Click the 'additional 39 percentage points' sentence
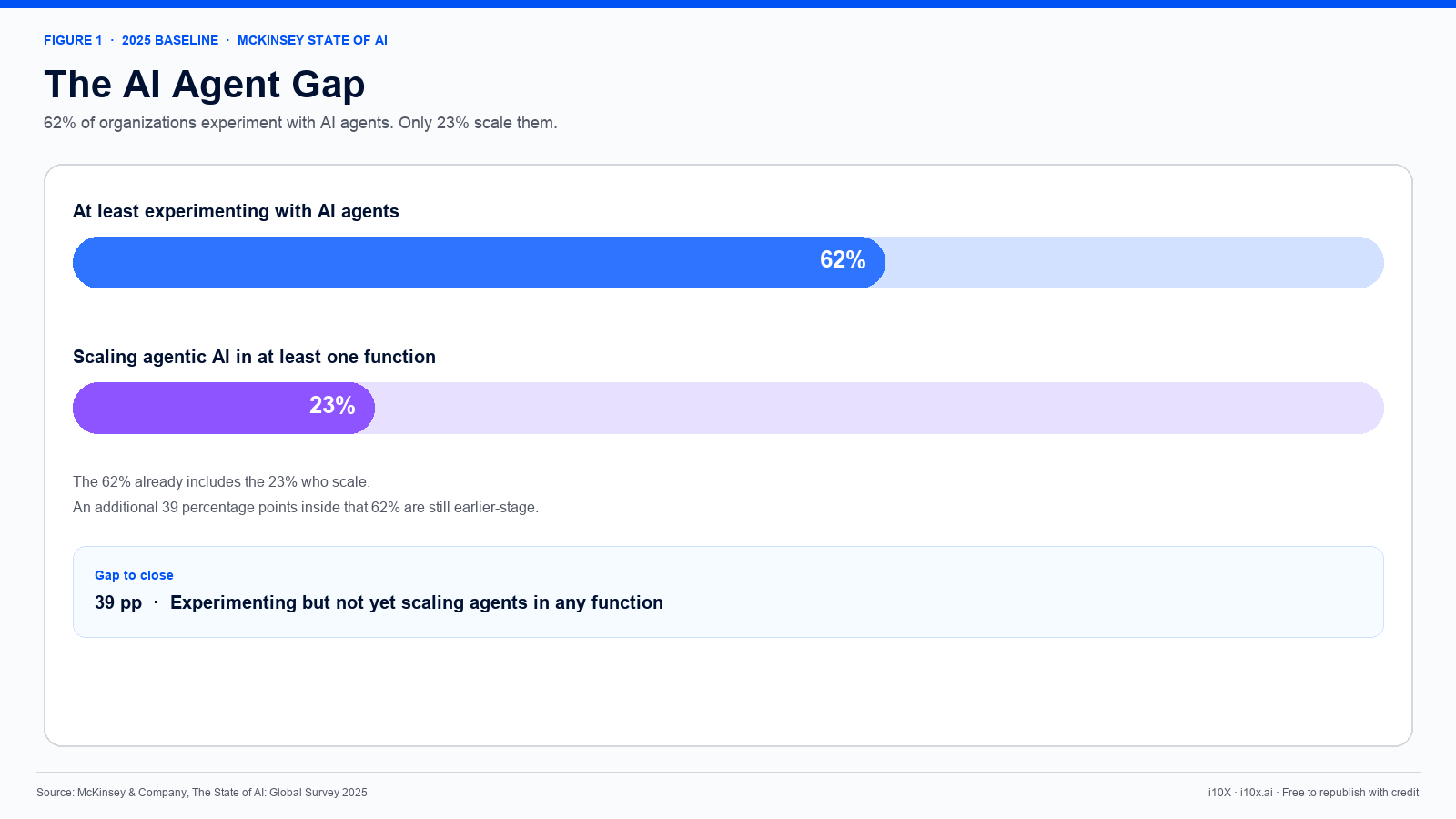Viewport: 1456px width, 819px height. tap(306, 507)
